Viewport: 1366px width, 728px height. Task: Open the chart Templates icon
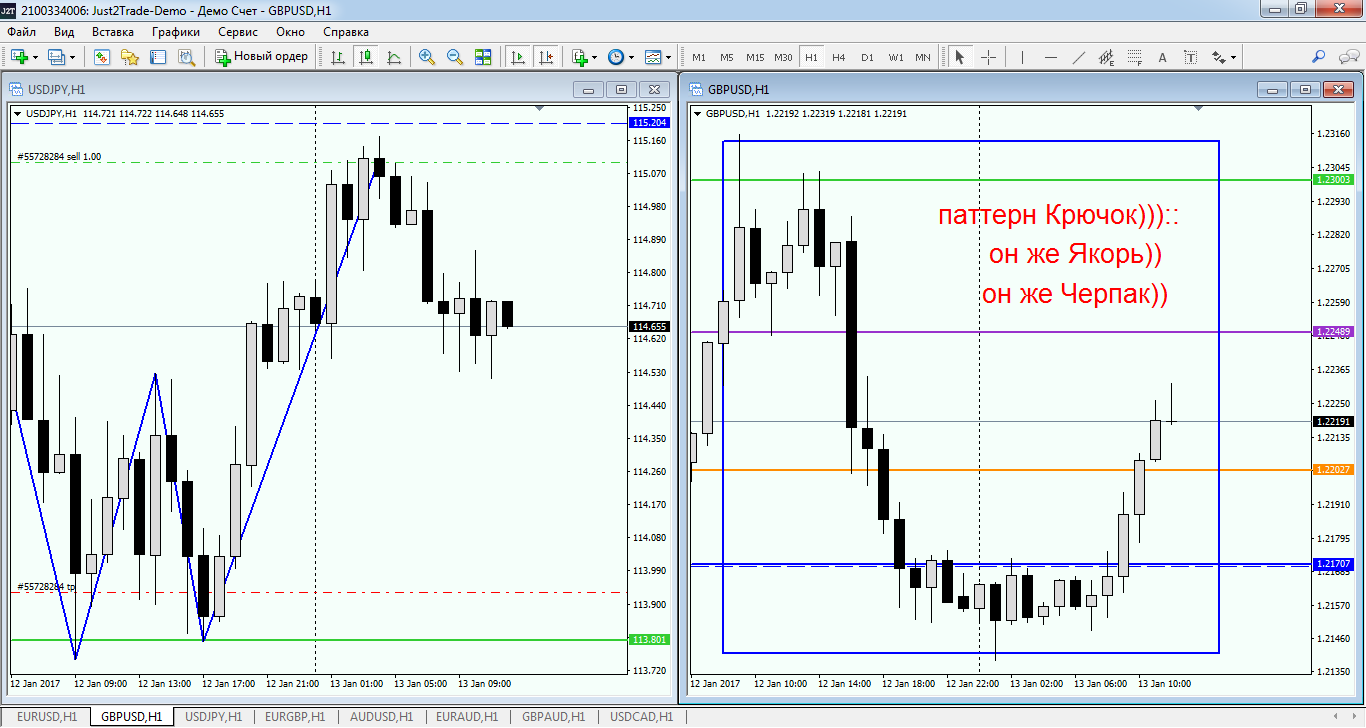653,57
